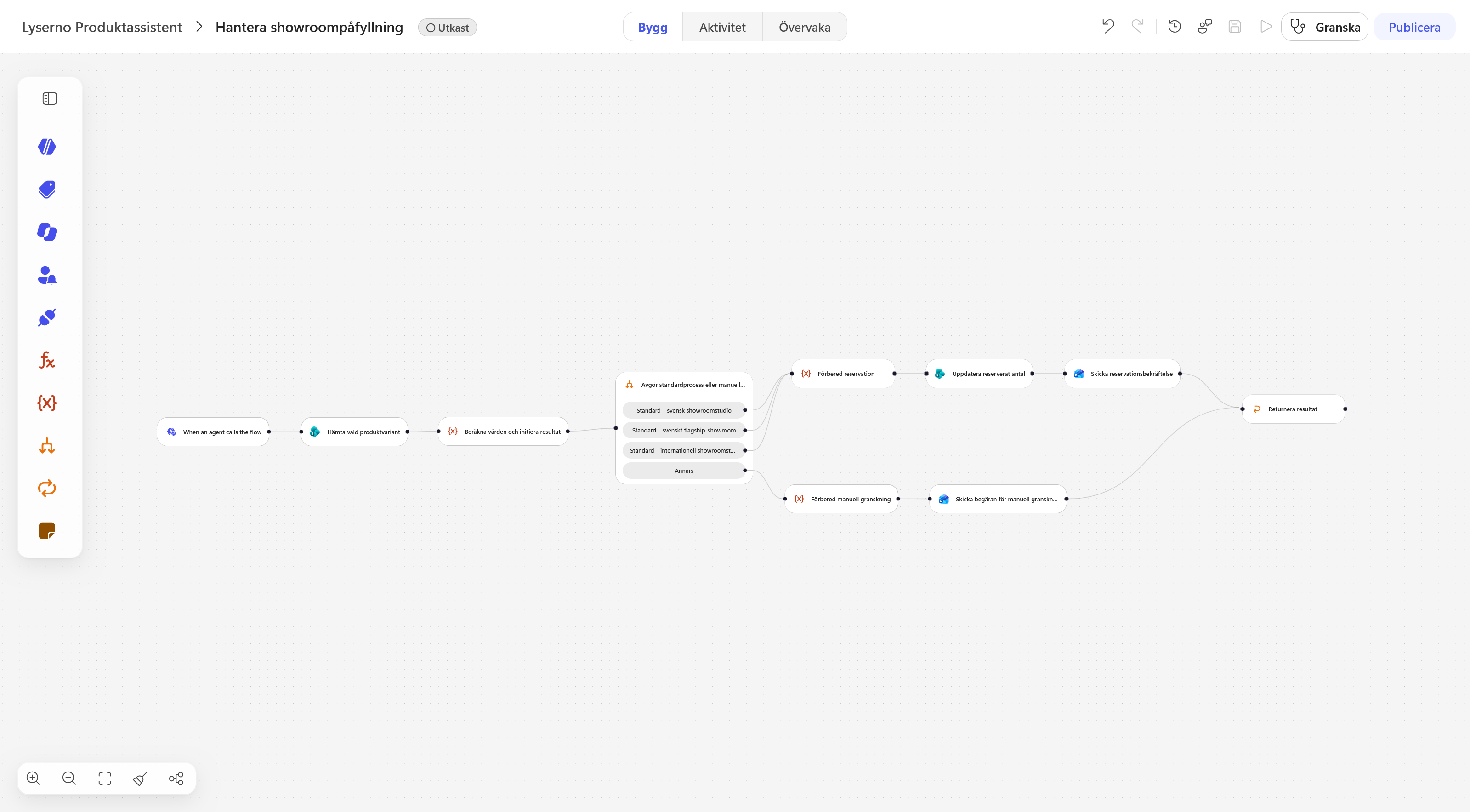The image size is (1470, 812).
Task: Select the Returnera resultat node
Action: [x=1293, y=409]
